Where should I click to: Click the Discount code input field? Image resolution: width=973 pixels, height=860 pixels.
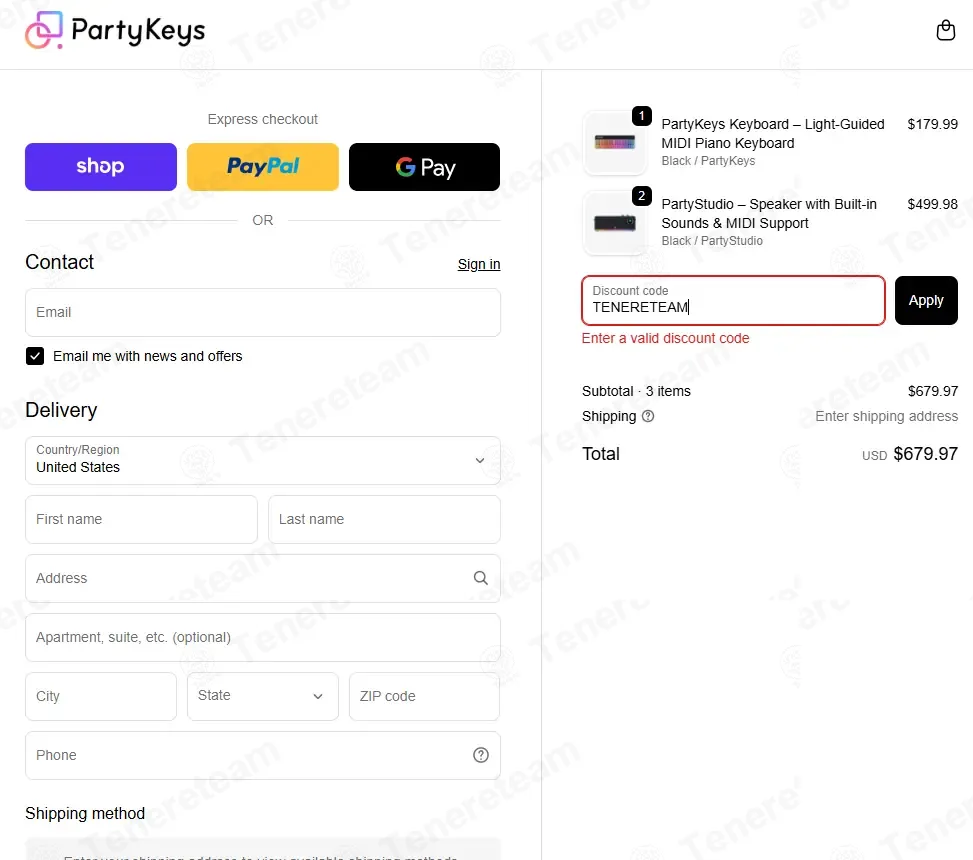coord(733,300)
